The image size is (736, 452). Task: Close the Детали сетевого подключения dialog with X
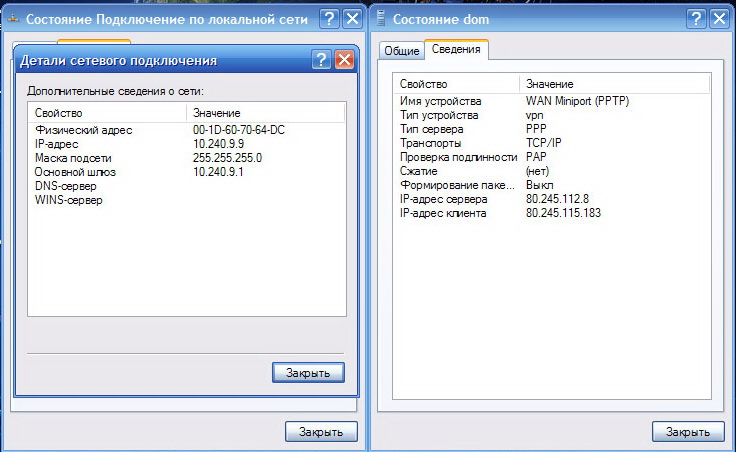click(344, 61)
